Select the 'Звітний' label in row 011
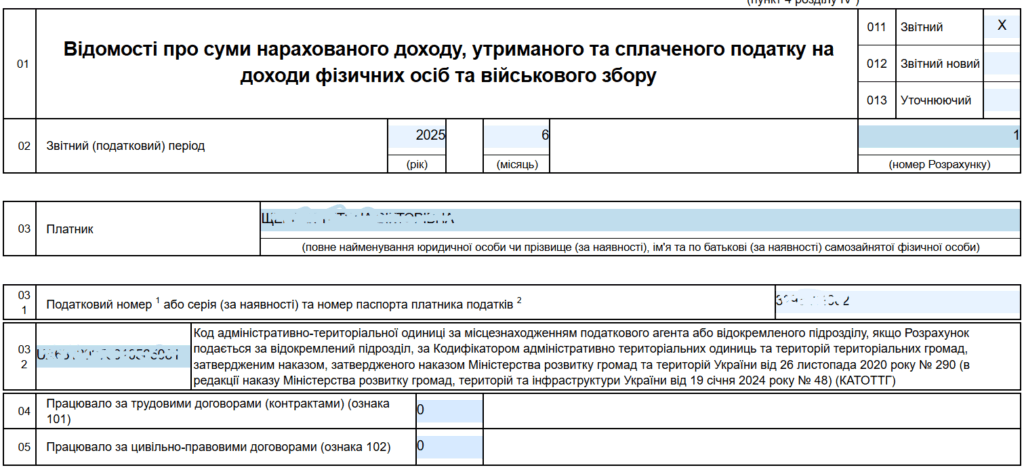Image resolution: width=1024 pixels, height=472 pixels. pyautogui.click(x=921, y=27)
